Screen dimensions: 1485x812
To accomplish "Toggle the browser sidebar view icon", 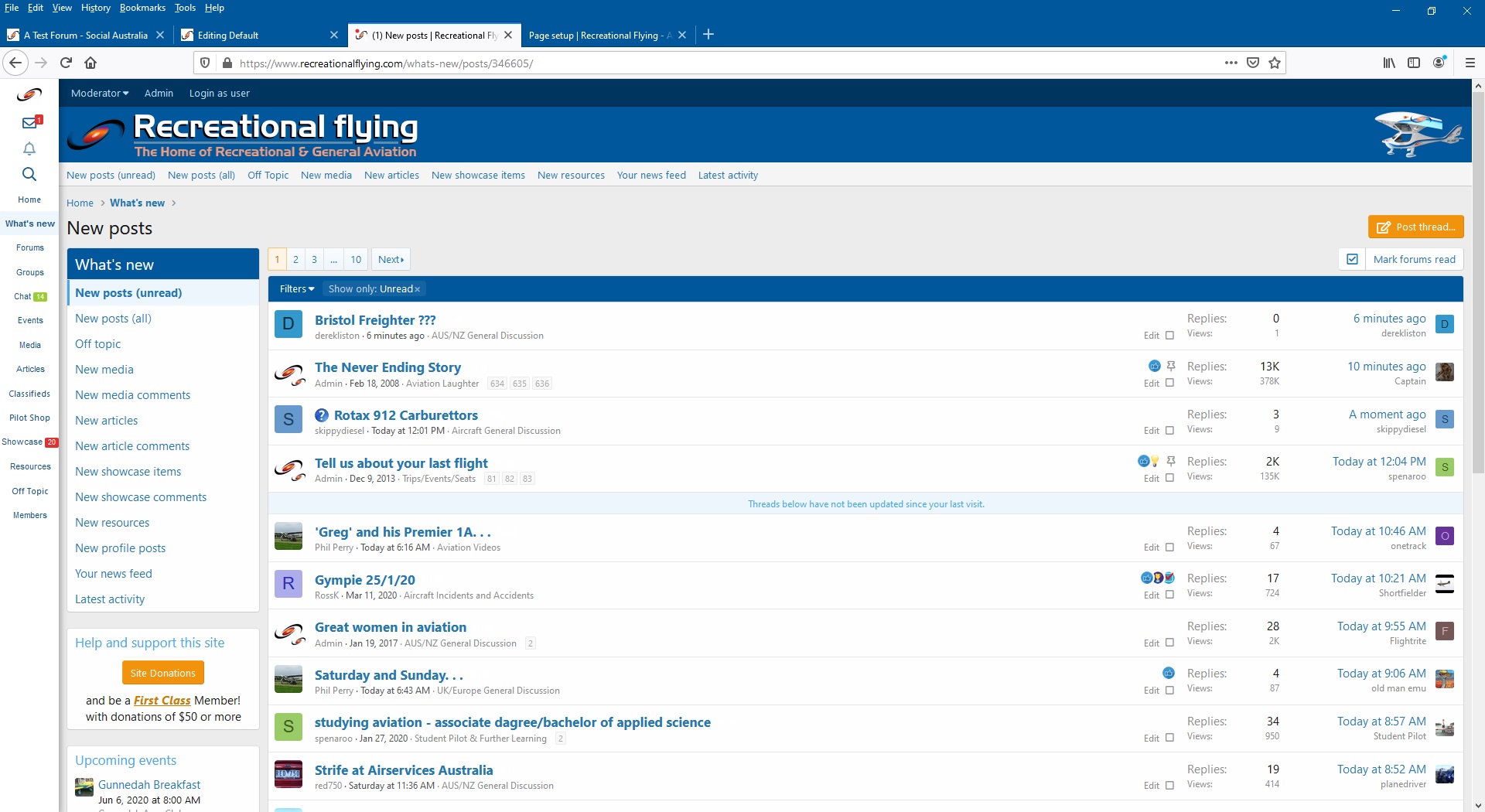I will (x=1414, y=63).
